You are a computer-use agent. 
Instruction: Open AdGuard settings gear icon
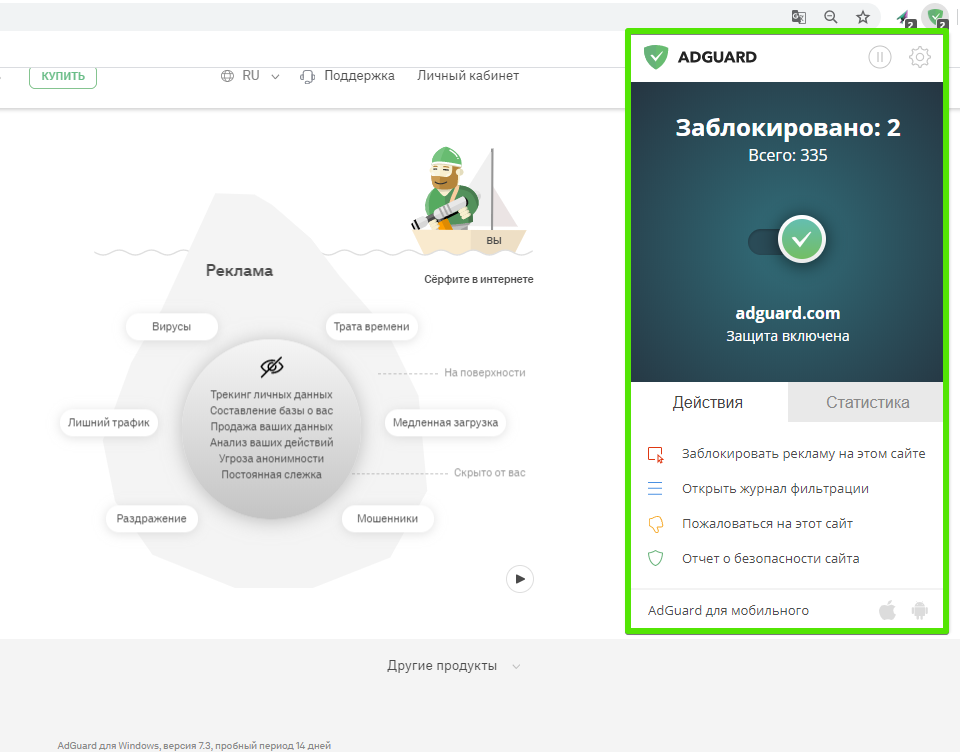coord(920,57)
